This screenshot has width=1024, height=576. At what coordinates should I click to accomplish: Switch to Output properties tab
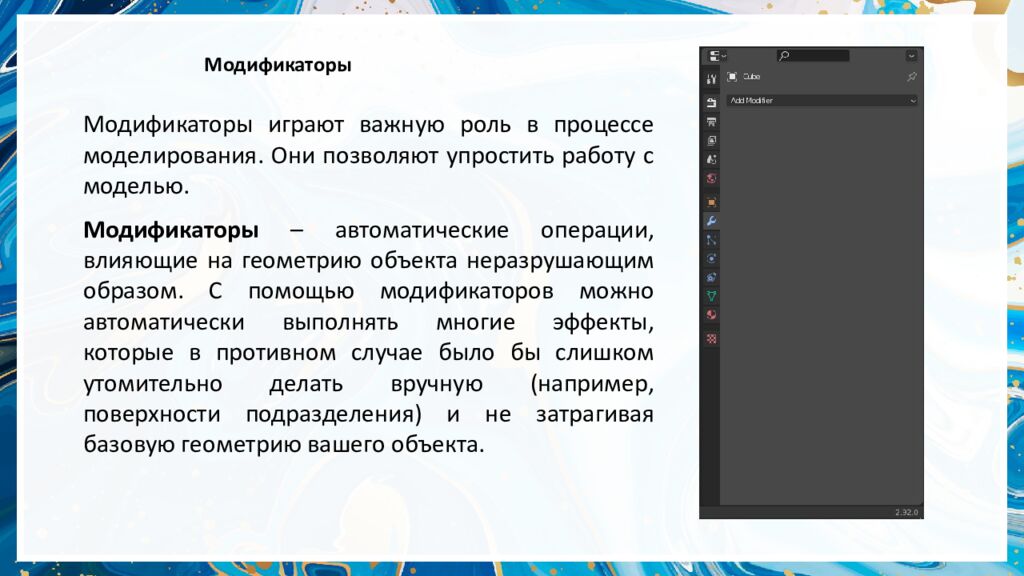[711, 121]
